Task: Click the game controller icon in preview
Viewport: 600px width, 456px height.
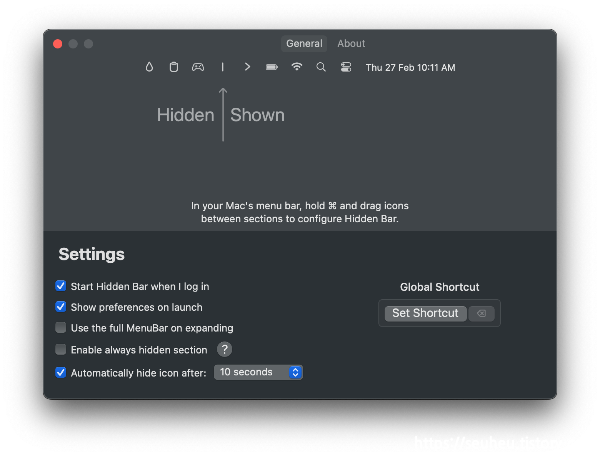Action: [198, 67]
